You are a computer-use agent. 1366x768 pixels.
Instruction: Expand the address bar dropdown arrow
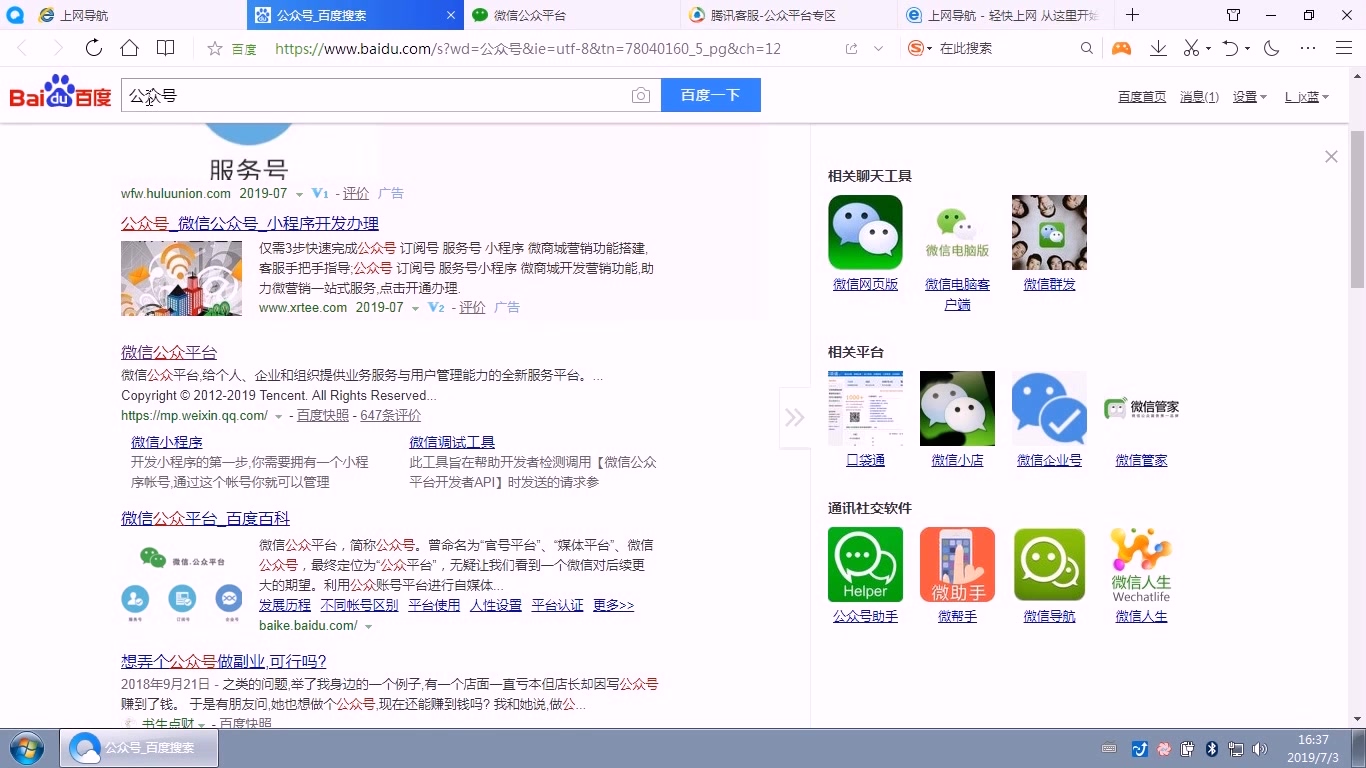pos(878,48)
